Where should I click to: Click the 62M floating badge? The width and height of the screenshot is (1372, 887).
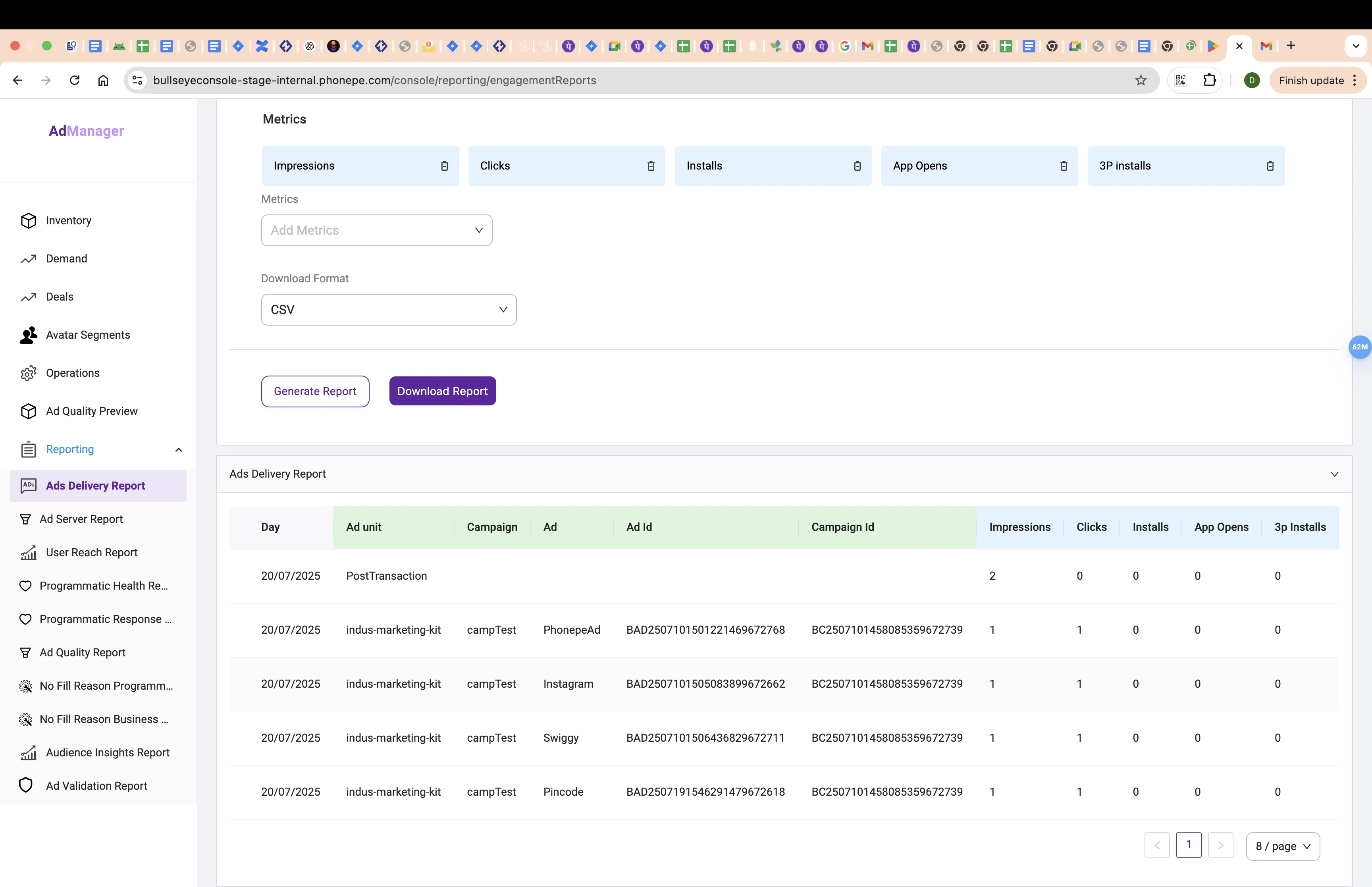coord(1360,347)
